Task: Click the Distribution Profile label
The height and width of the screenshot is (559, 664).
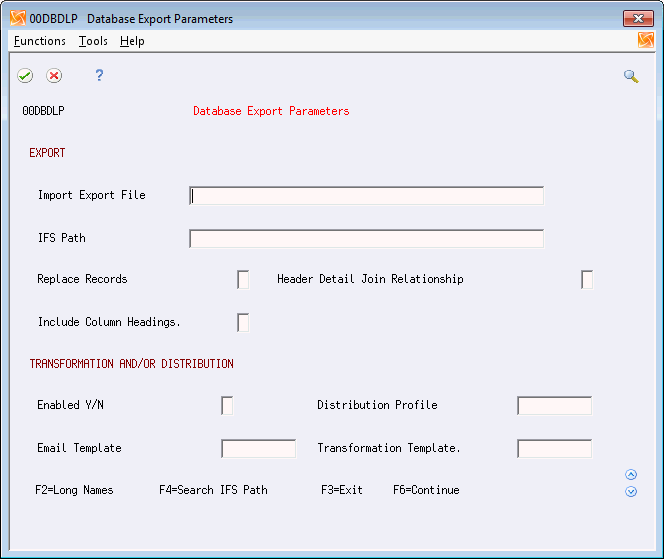Action: (377, 405)
